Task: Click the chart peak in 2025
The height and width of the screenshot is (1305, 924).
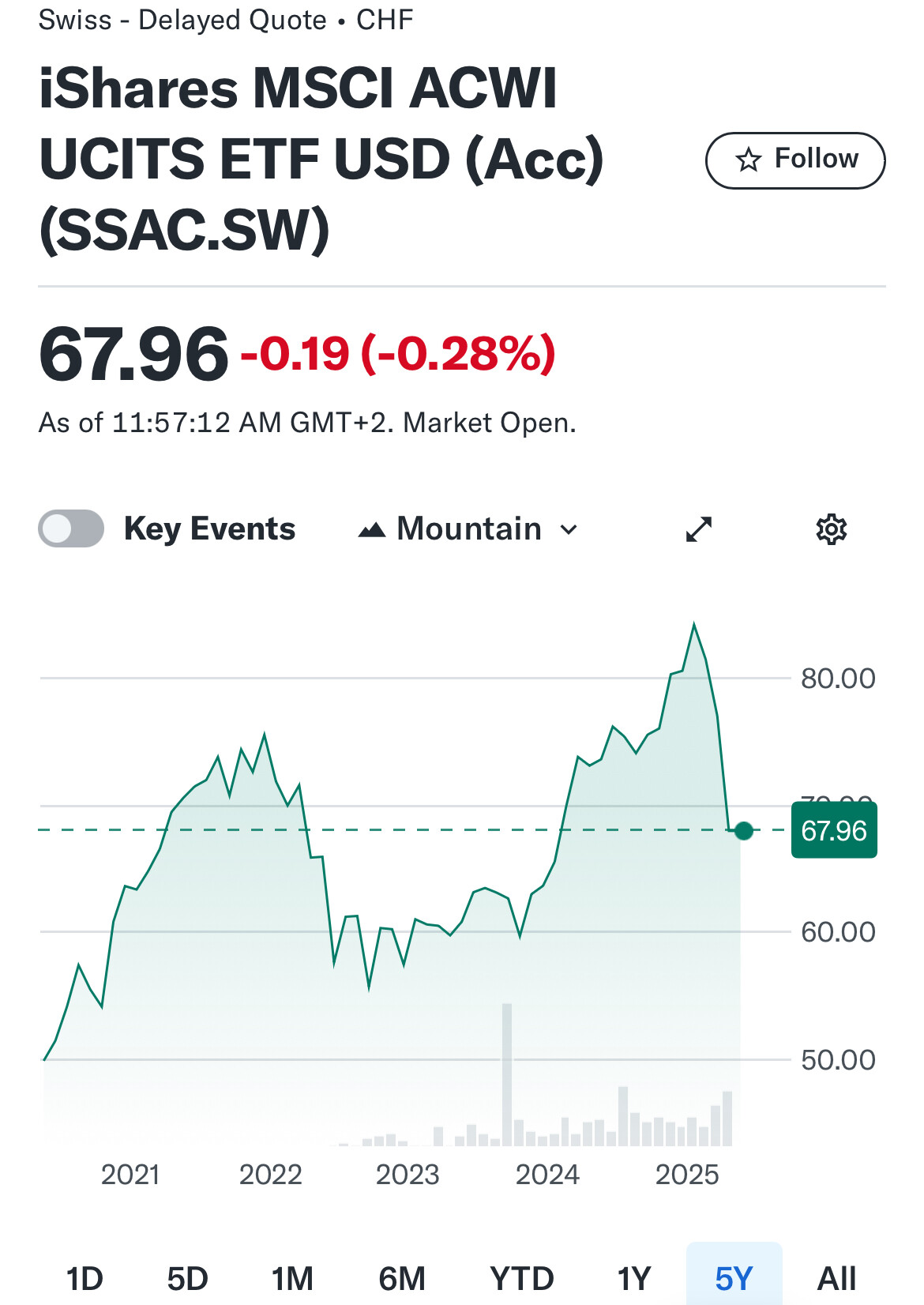Action: [x=694, y=626]
